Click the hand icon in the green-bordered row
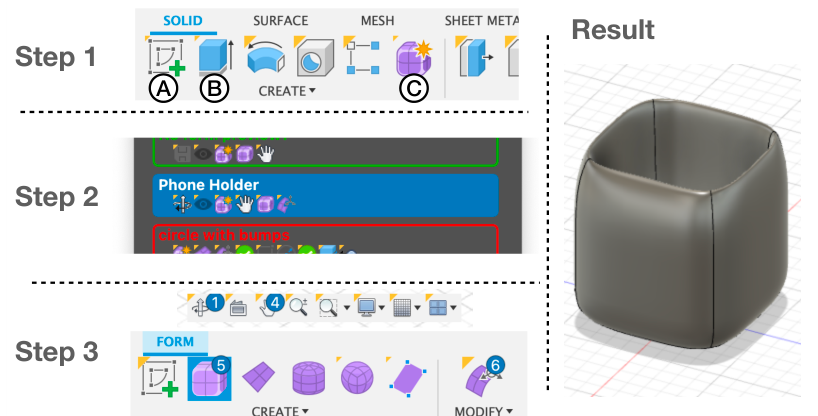 pos(266,154)
